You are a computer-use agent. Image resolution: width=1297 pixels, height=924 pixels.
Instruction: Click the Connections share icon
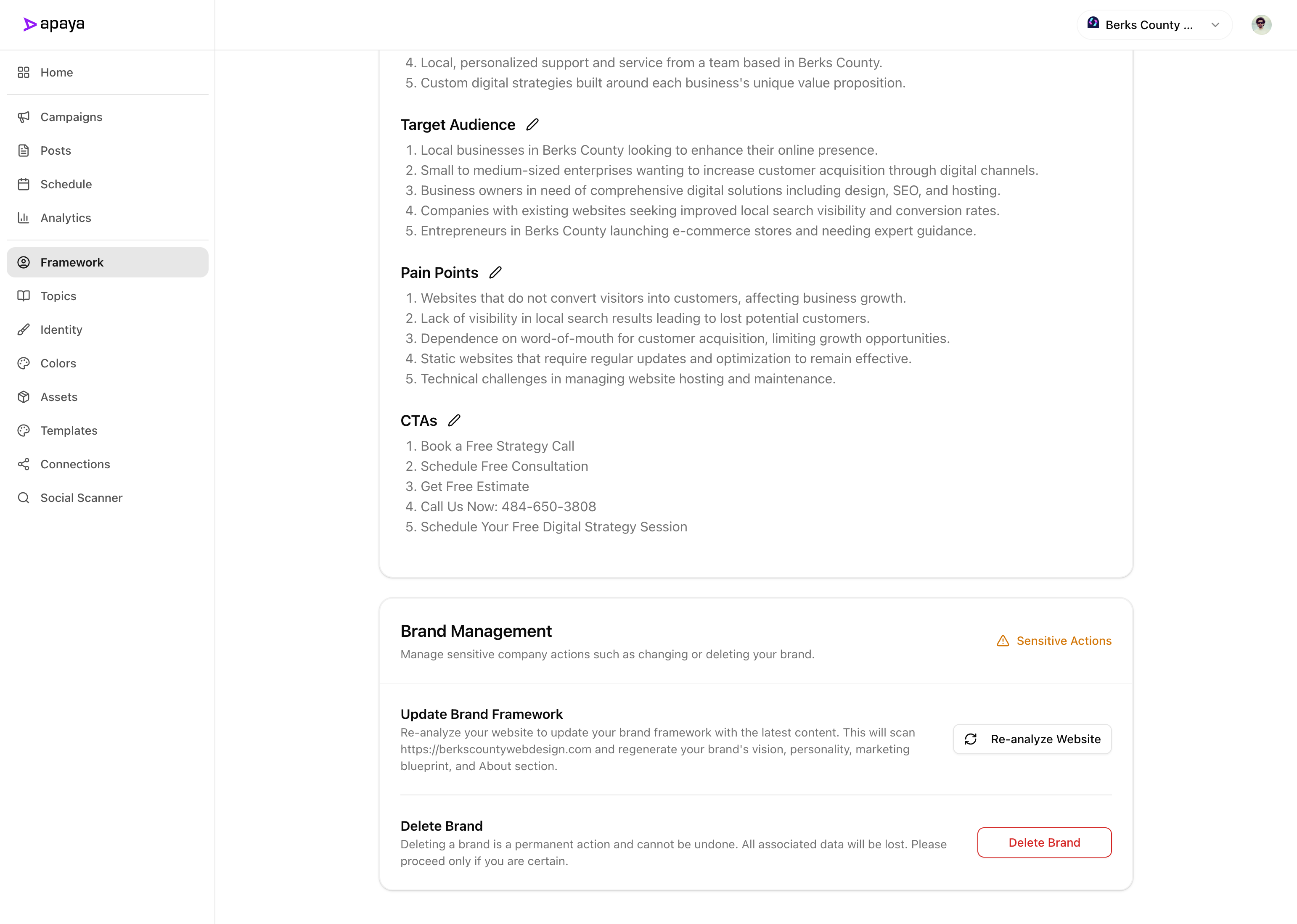[23, 464]
